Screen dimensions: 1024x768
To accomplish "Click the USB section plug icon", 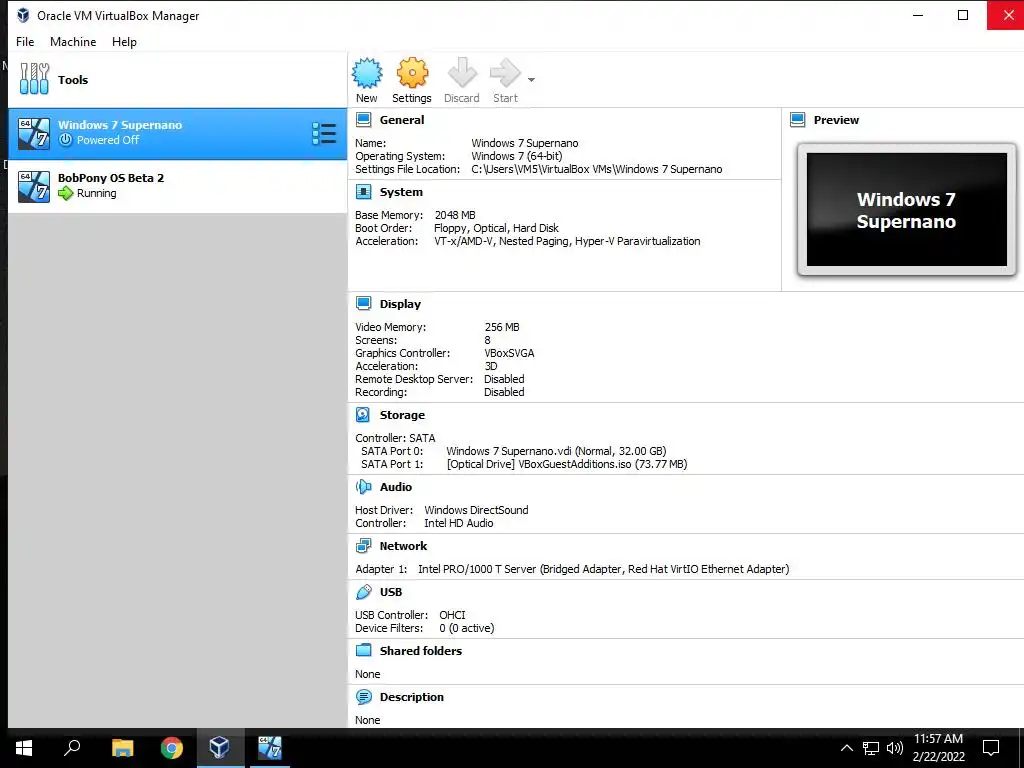I will pos(364,592).
